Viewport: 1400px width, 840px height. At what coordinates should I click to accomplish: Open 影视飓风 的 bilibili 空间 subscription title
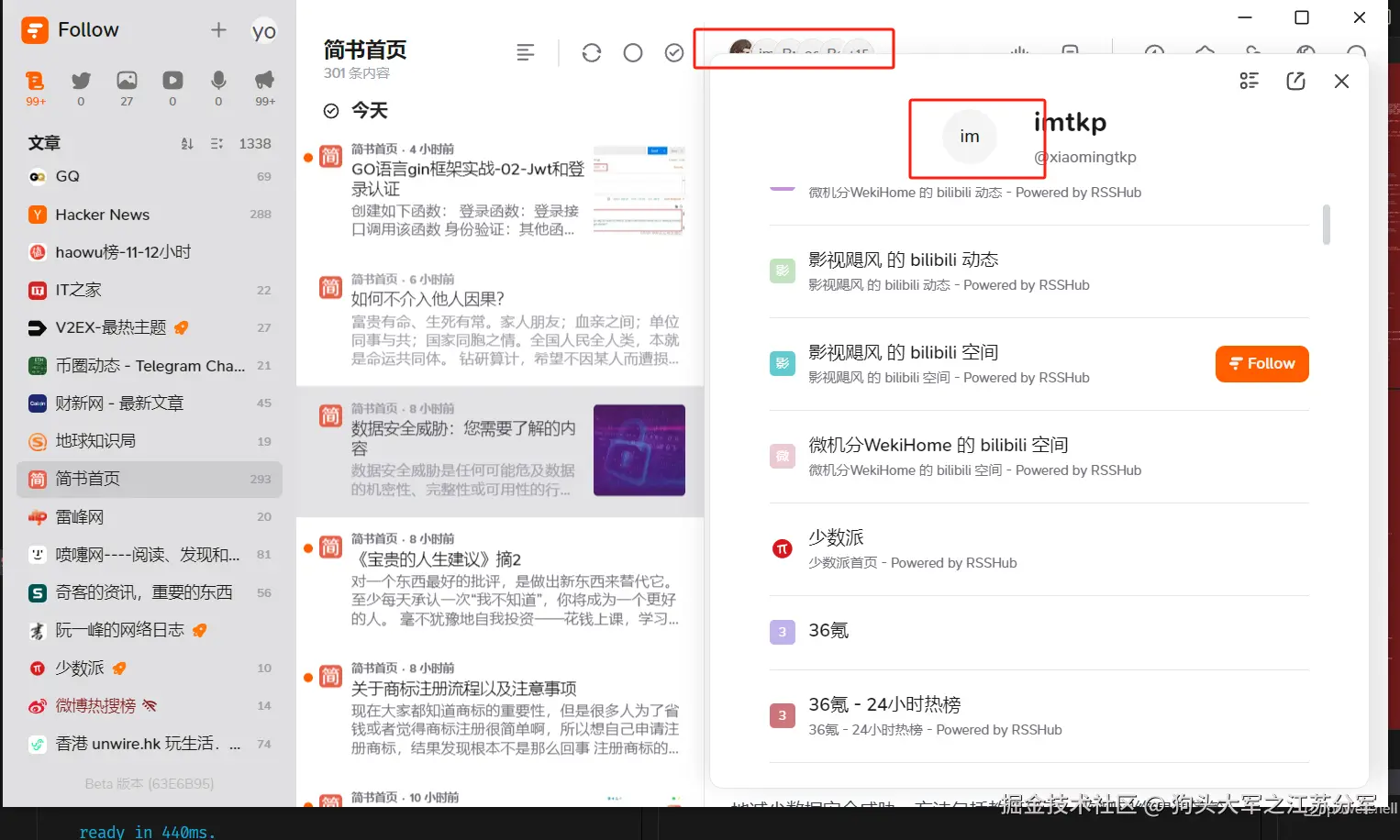pos(903,352)
